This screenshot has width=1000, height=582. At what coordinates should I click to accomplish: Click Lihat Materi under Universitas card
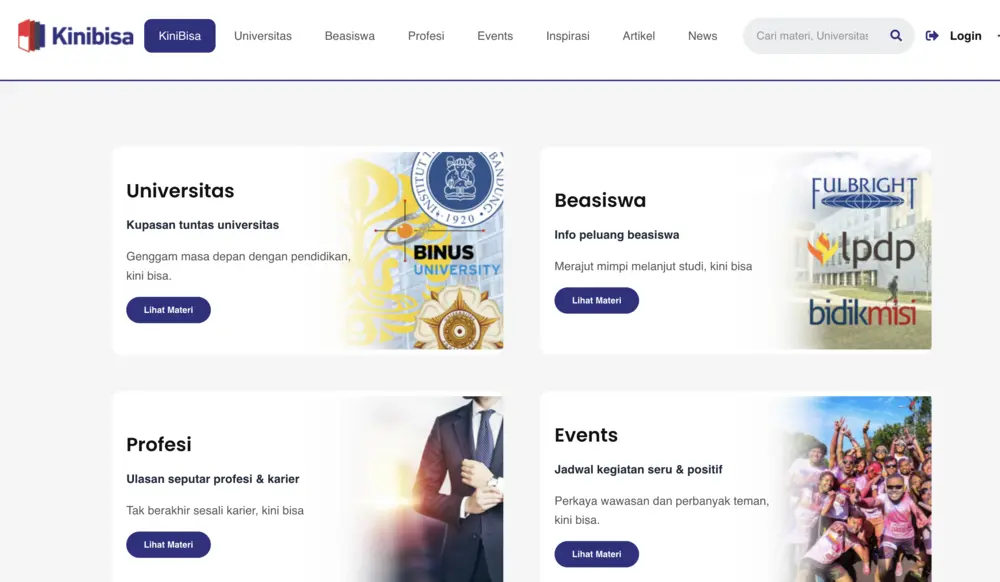(x=168, y=310)
